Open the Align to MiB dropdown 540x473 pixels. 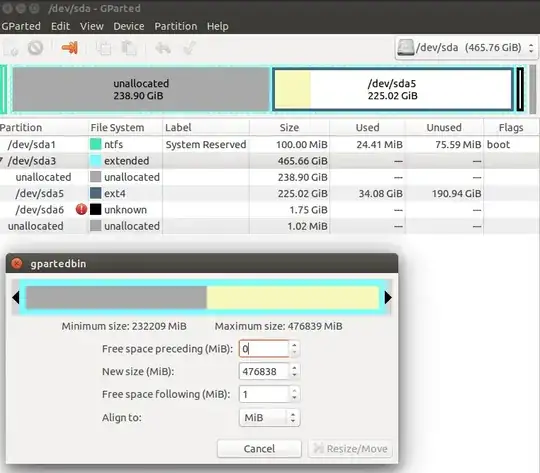click(x=269, y=418)
